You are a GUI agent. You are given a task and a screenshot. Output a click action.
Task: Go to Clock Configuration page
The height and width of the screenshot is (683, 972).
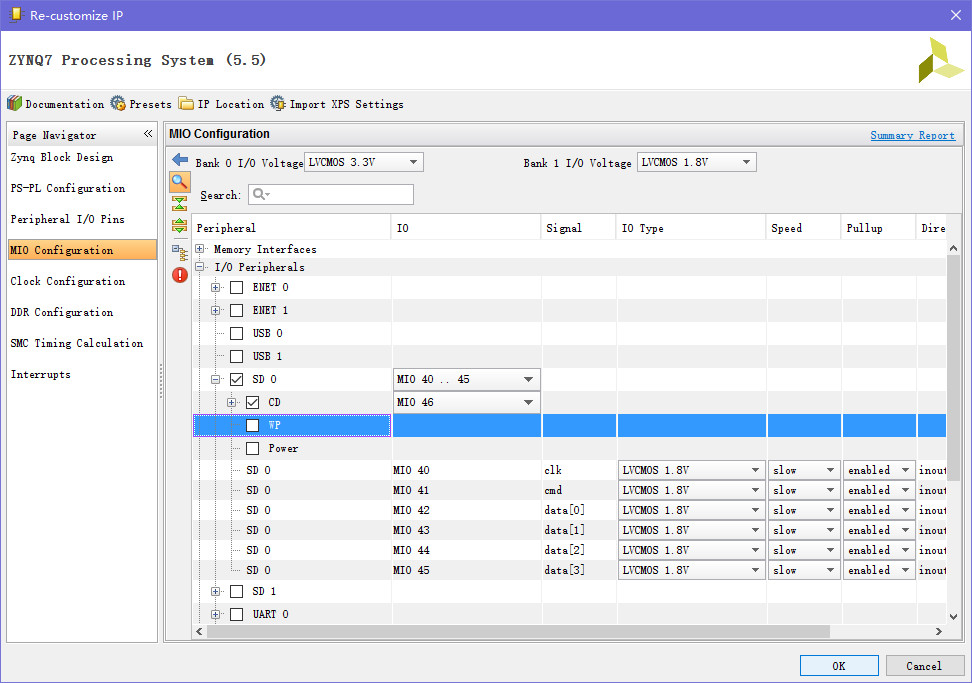[68, 281]
